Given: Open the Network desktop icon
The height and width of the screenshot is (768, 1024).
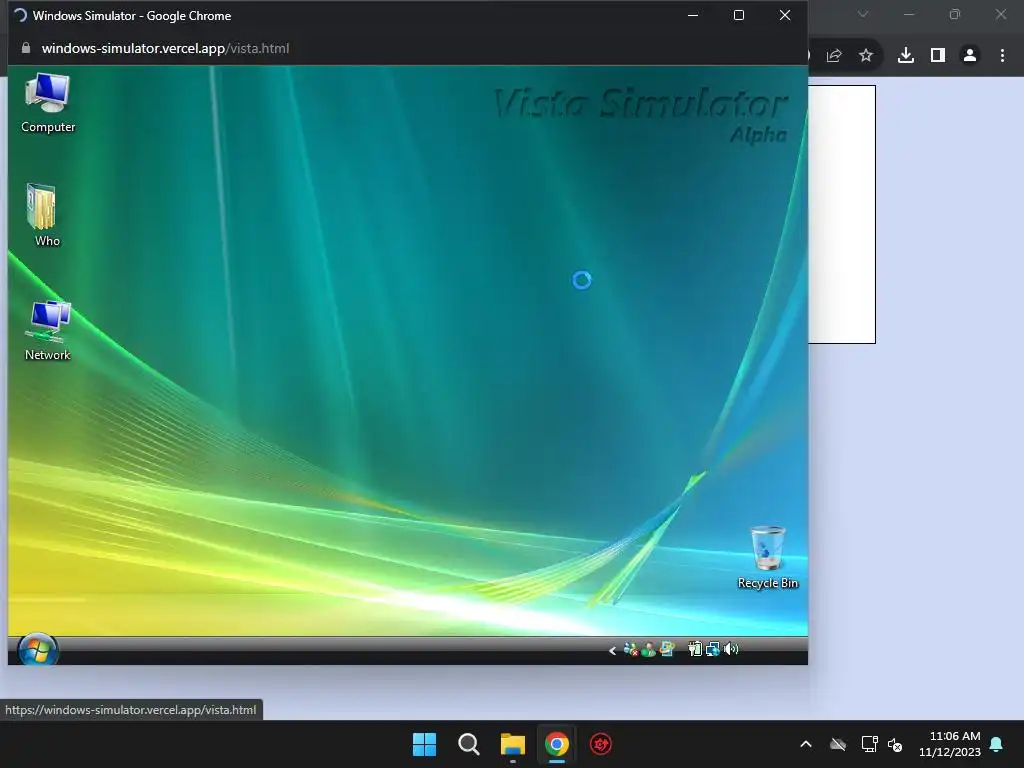Looking at the screenshot, I should pyautogui.click(x=48, y=330).
